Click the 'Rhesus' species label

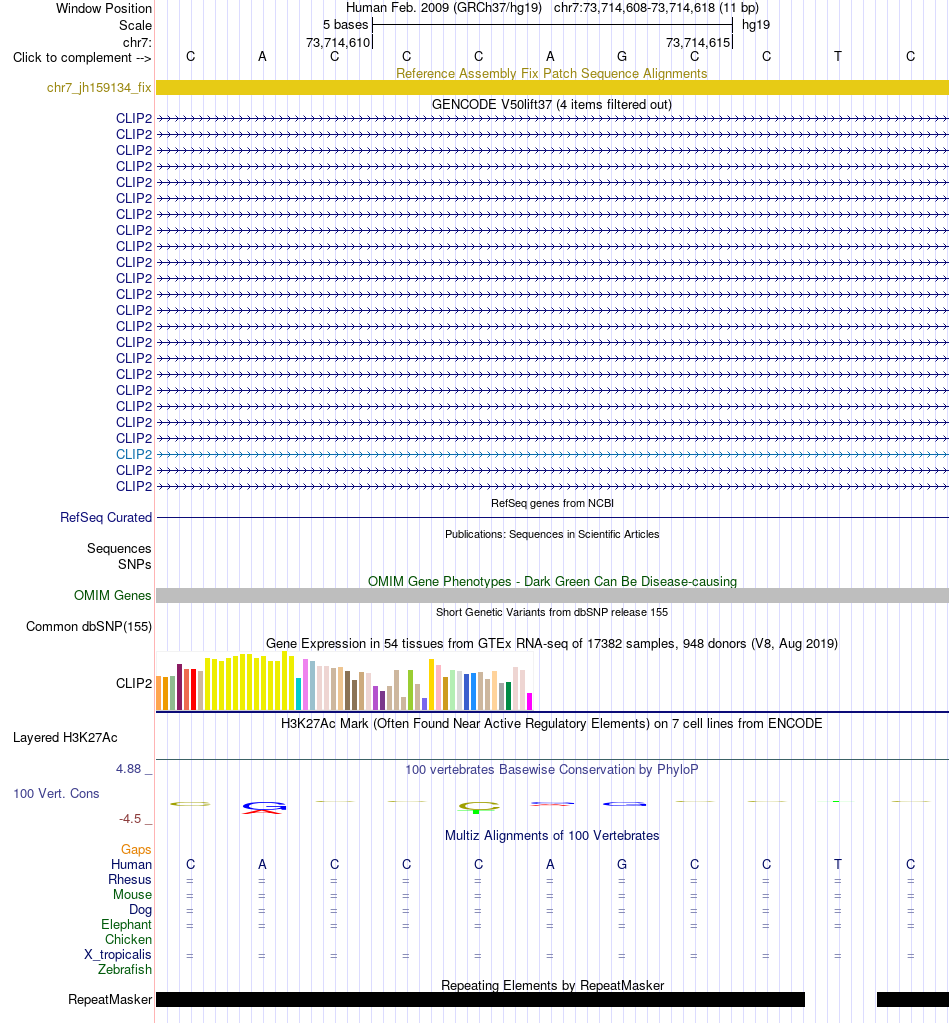tap(130, 879)
